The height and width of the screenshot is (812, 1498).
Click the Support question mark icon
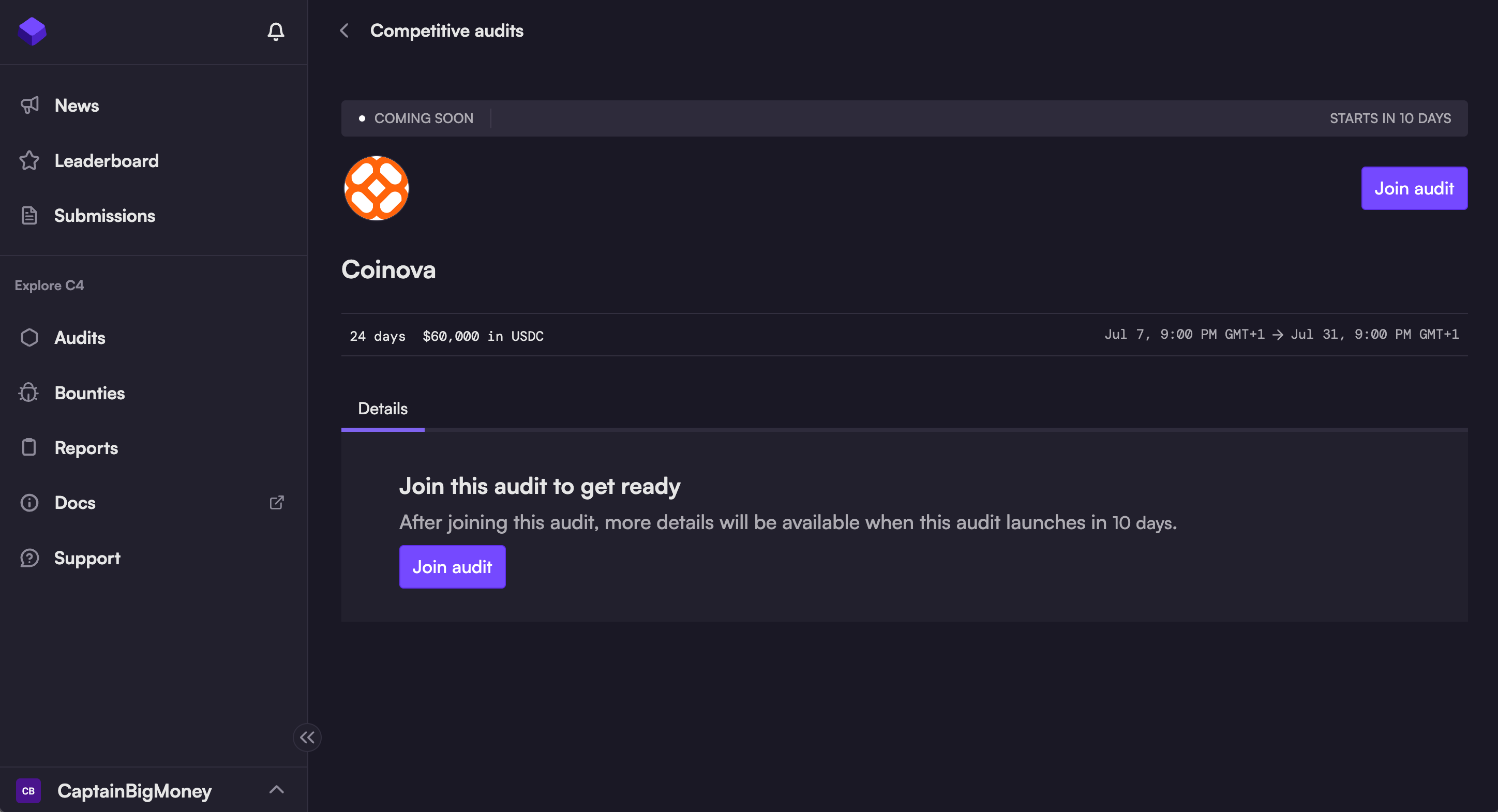coord(29,558)
